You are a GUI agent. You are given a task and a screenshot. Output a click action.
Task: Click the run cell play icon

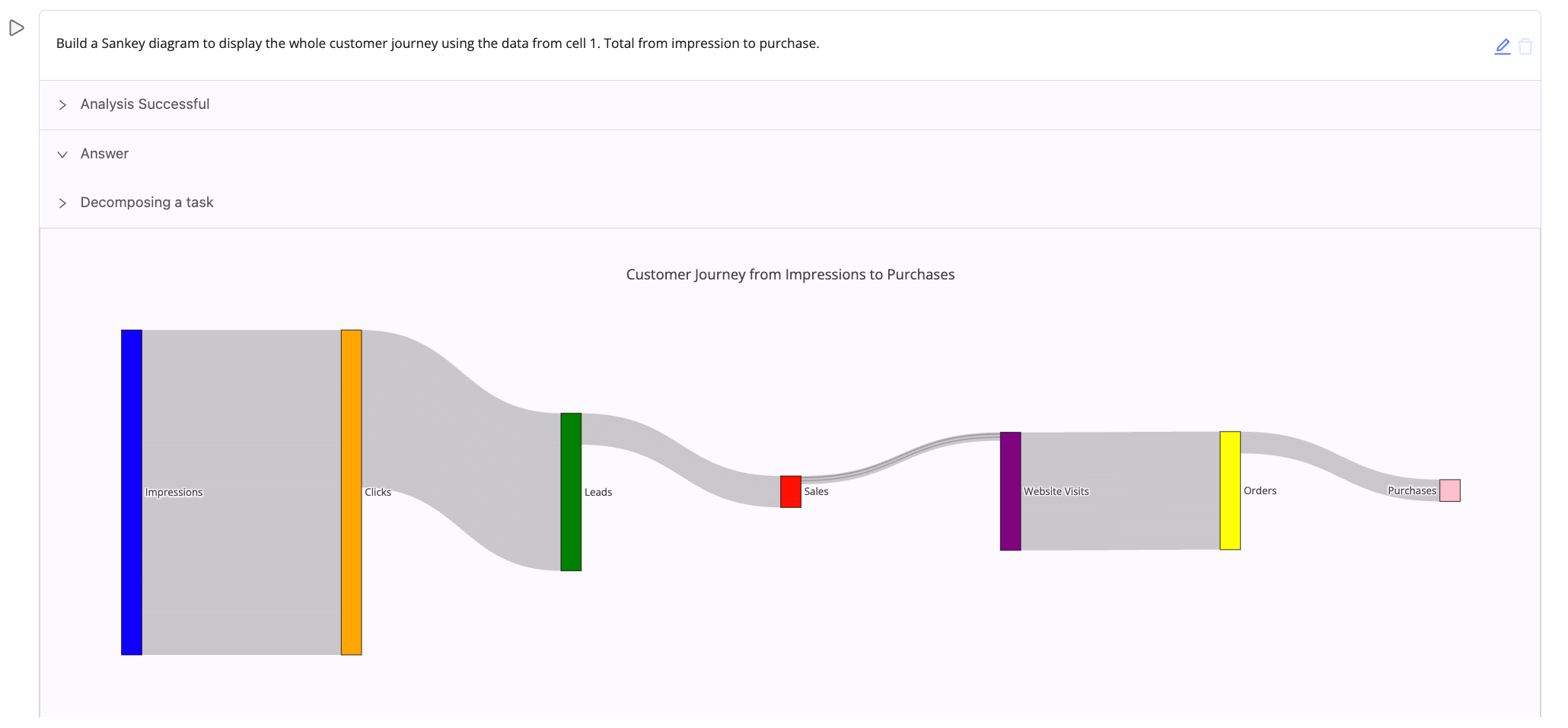tap(17, 28)
